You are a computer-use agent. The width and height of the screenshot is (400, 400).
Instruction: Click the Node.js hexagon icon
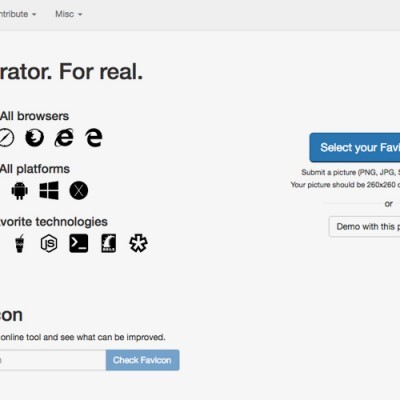click(x=49, y=243)
